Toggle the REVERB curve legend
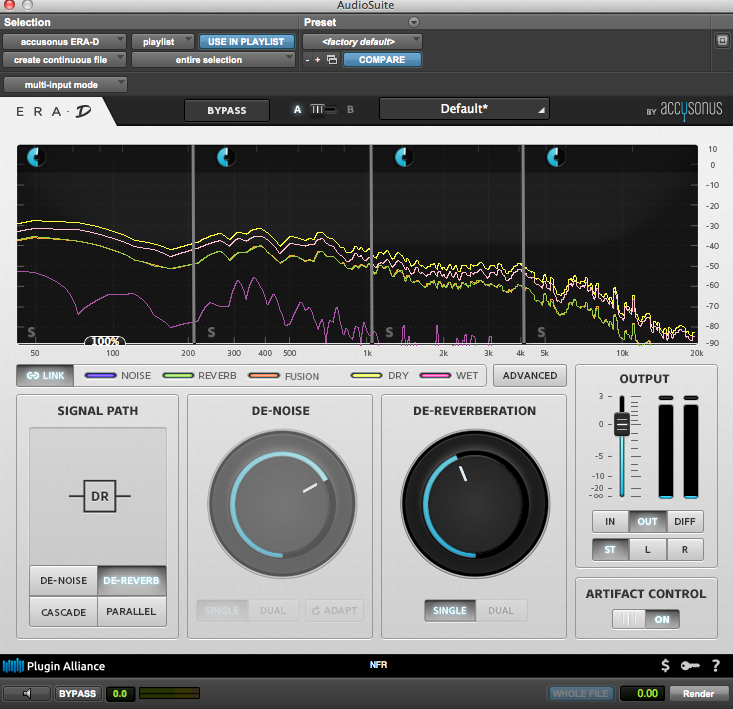This screenshot has height=709, width=733. pos(200,376)
